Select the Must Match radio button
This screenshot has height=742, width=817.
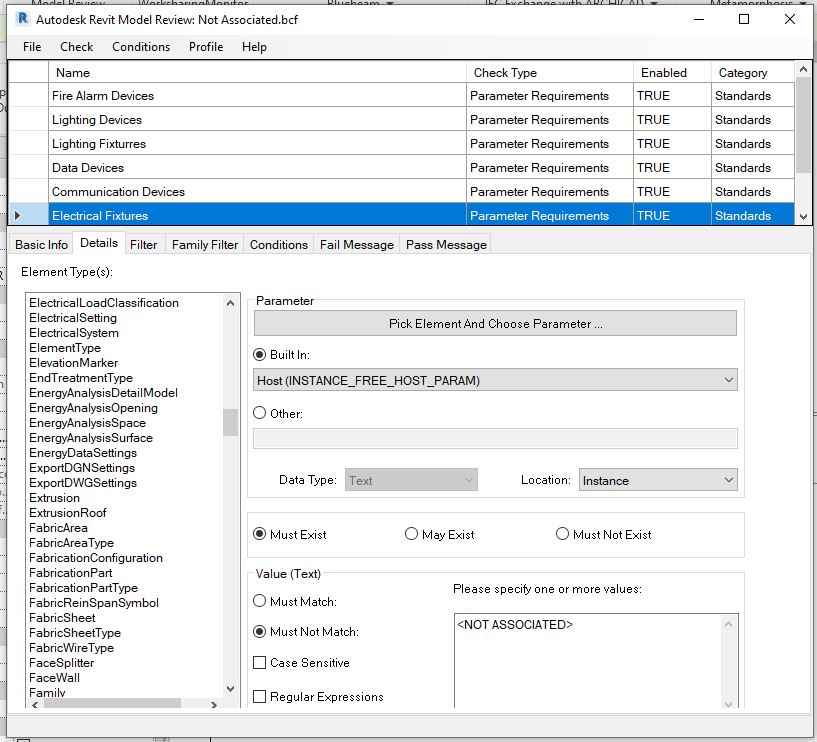tap(259, 601)
